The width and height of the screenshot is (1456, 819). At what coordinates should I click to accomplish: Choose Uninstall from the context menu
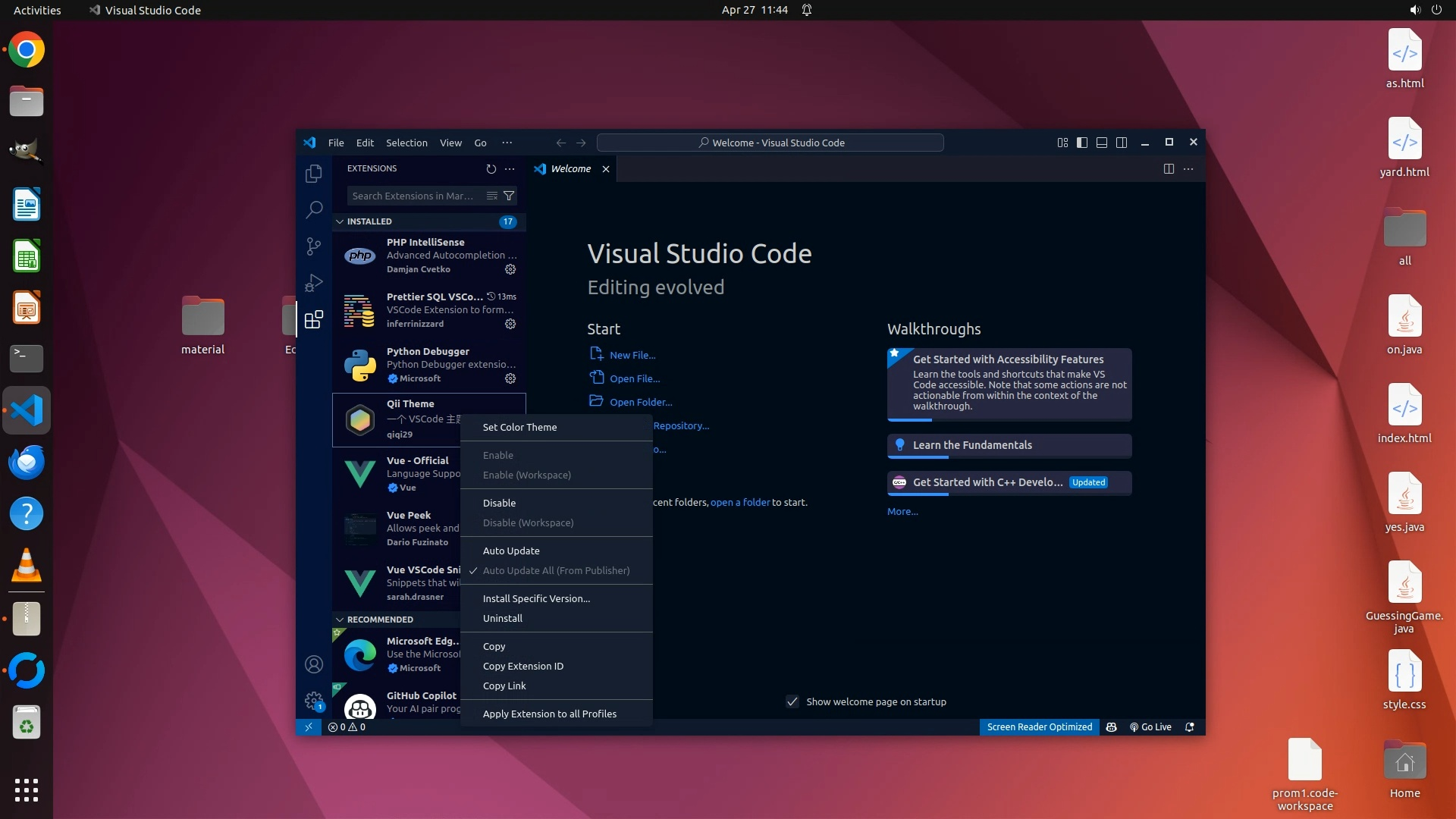click(503, 618)
